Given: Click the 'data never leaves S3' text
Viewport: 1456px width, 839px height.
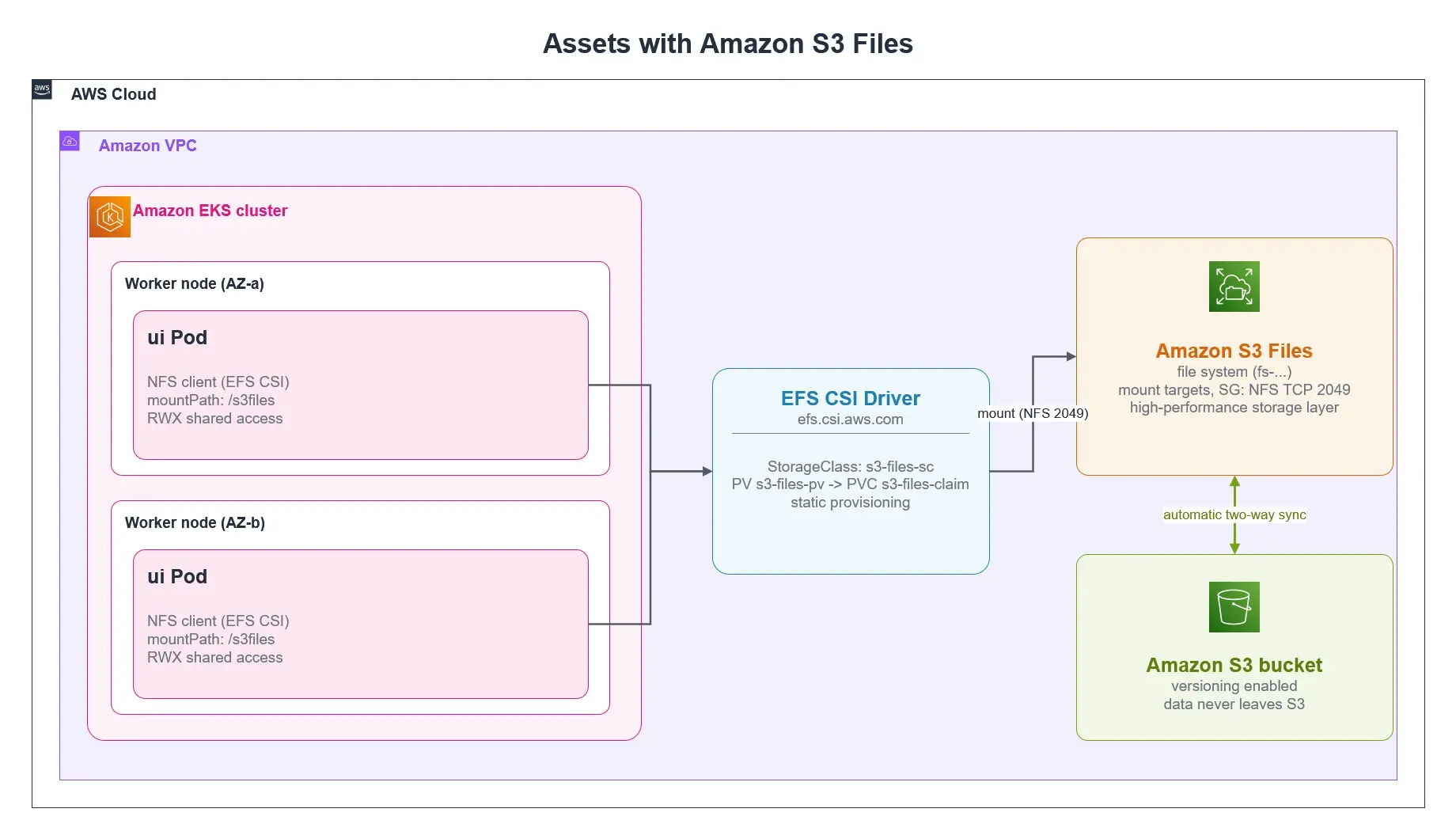Looking at the screenshot, I should [1234, 704].
